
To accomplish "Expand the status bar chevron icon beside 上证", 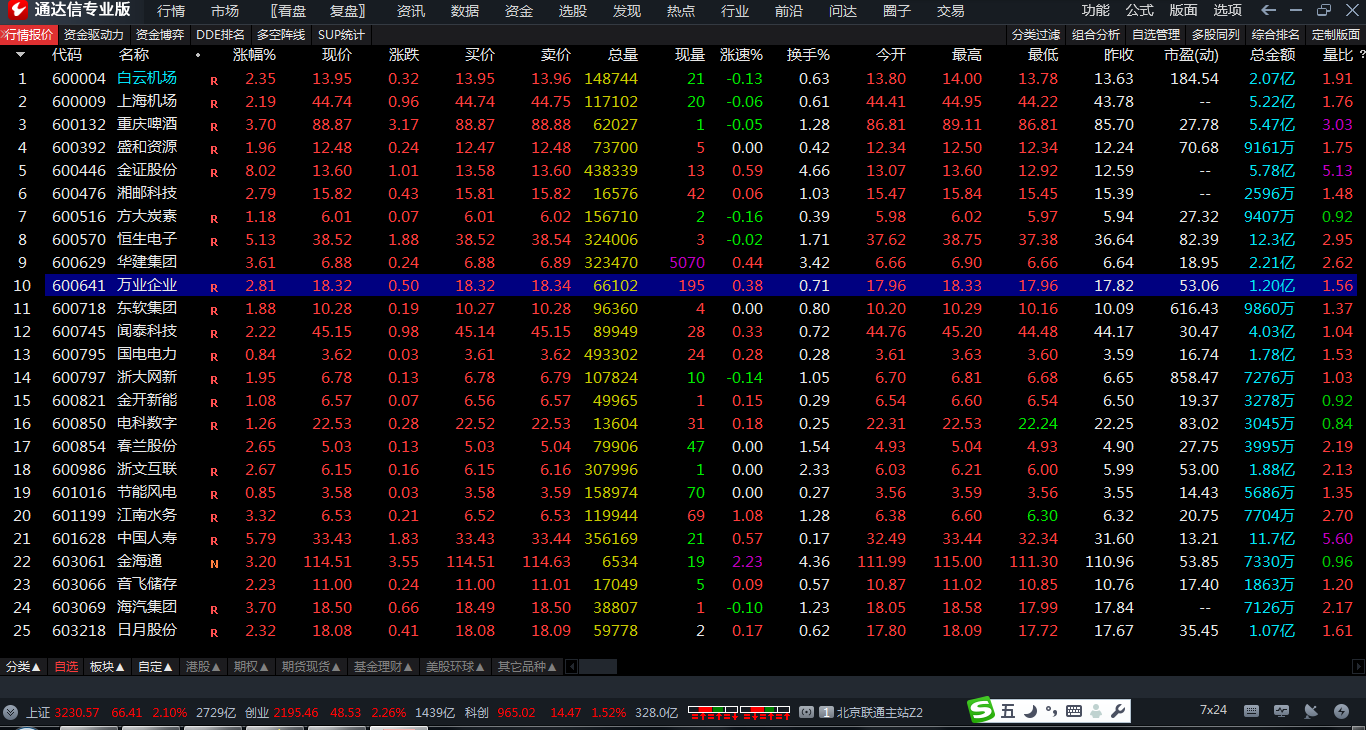I will click(x=10, y=712).
